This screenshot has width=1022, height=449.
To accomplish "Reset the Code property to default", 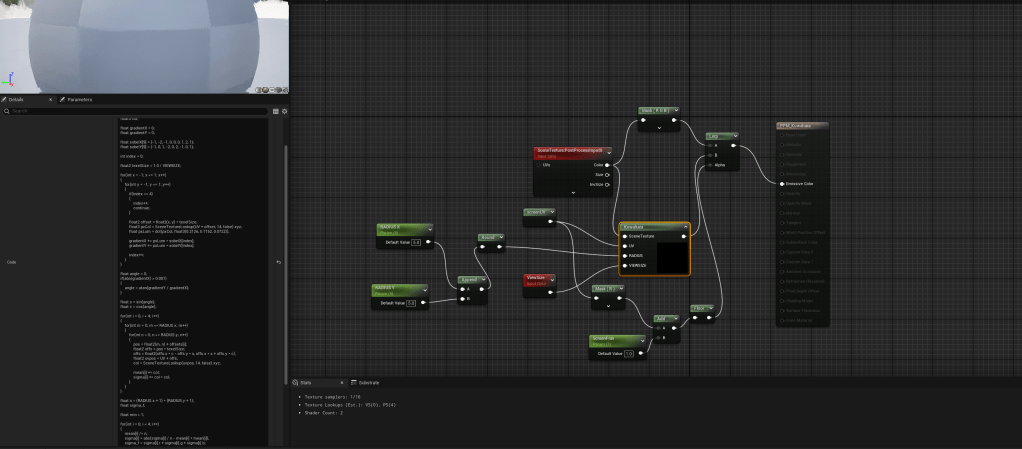I will tap(279, 262).
